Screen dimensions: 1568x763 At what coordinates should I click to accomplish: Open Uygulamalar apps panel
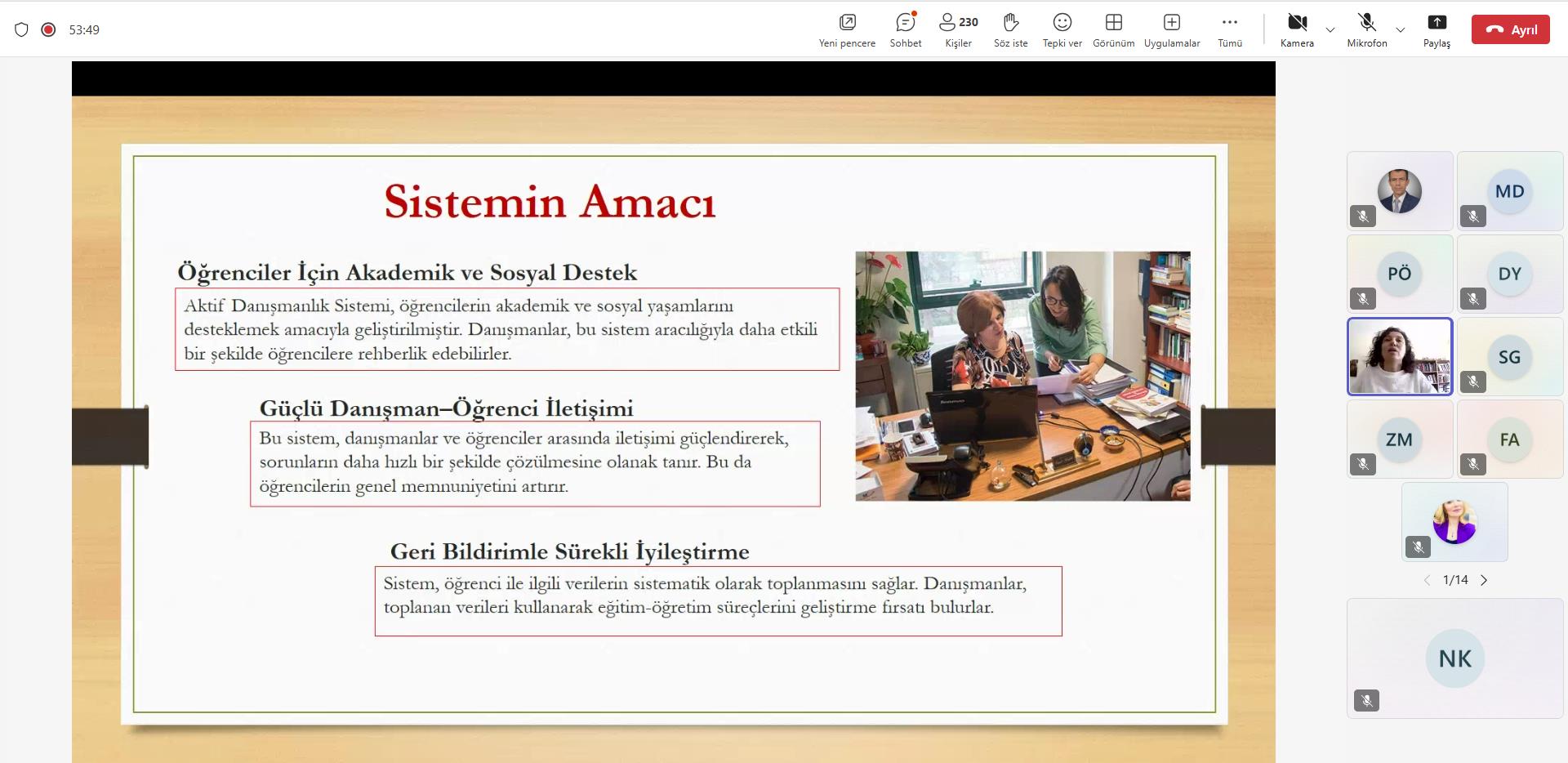coord(1171,29)
